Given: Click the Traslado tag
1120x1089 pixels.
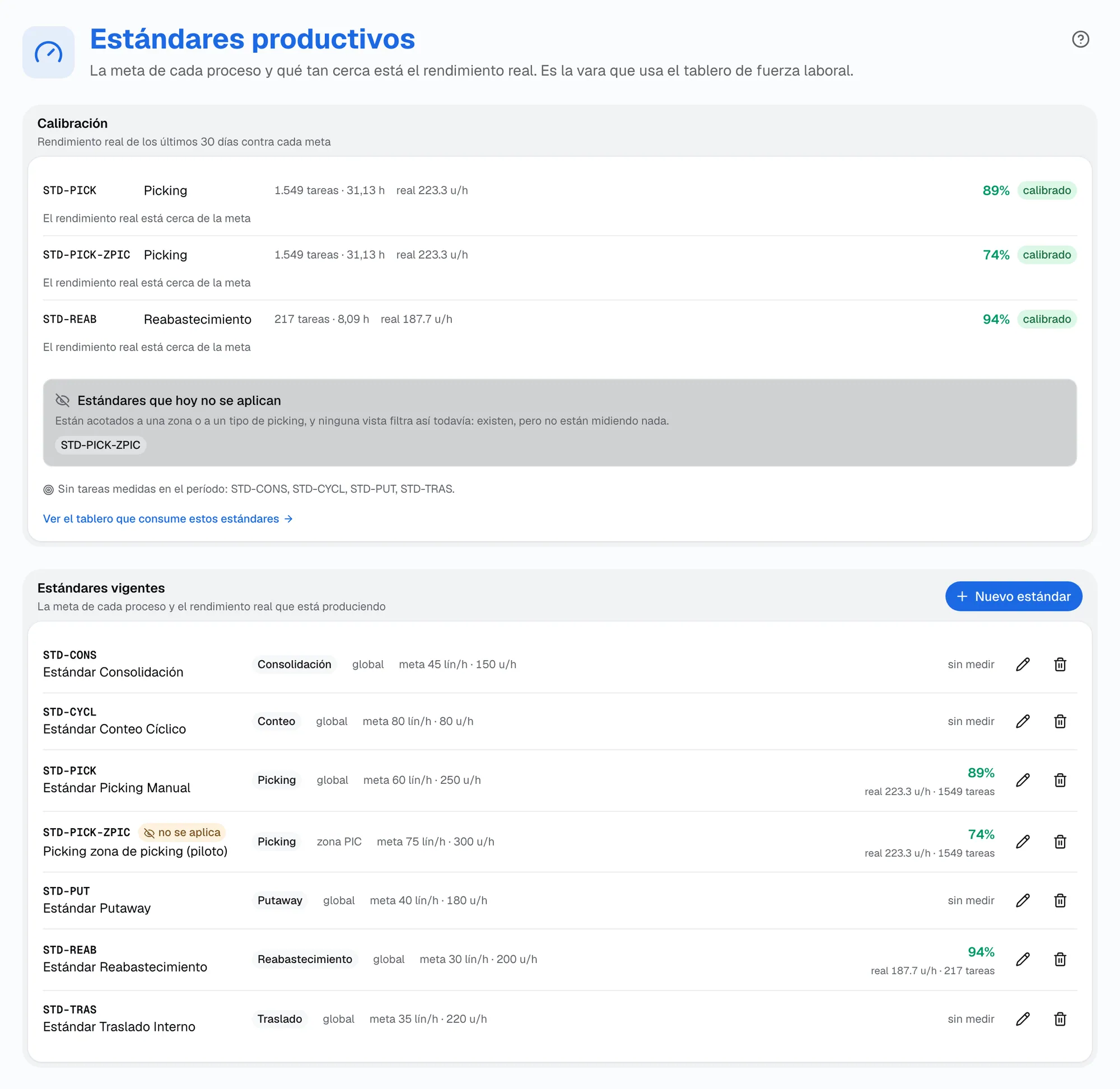Looking at the screenshot, I should [x=279, y=1018].
